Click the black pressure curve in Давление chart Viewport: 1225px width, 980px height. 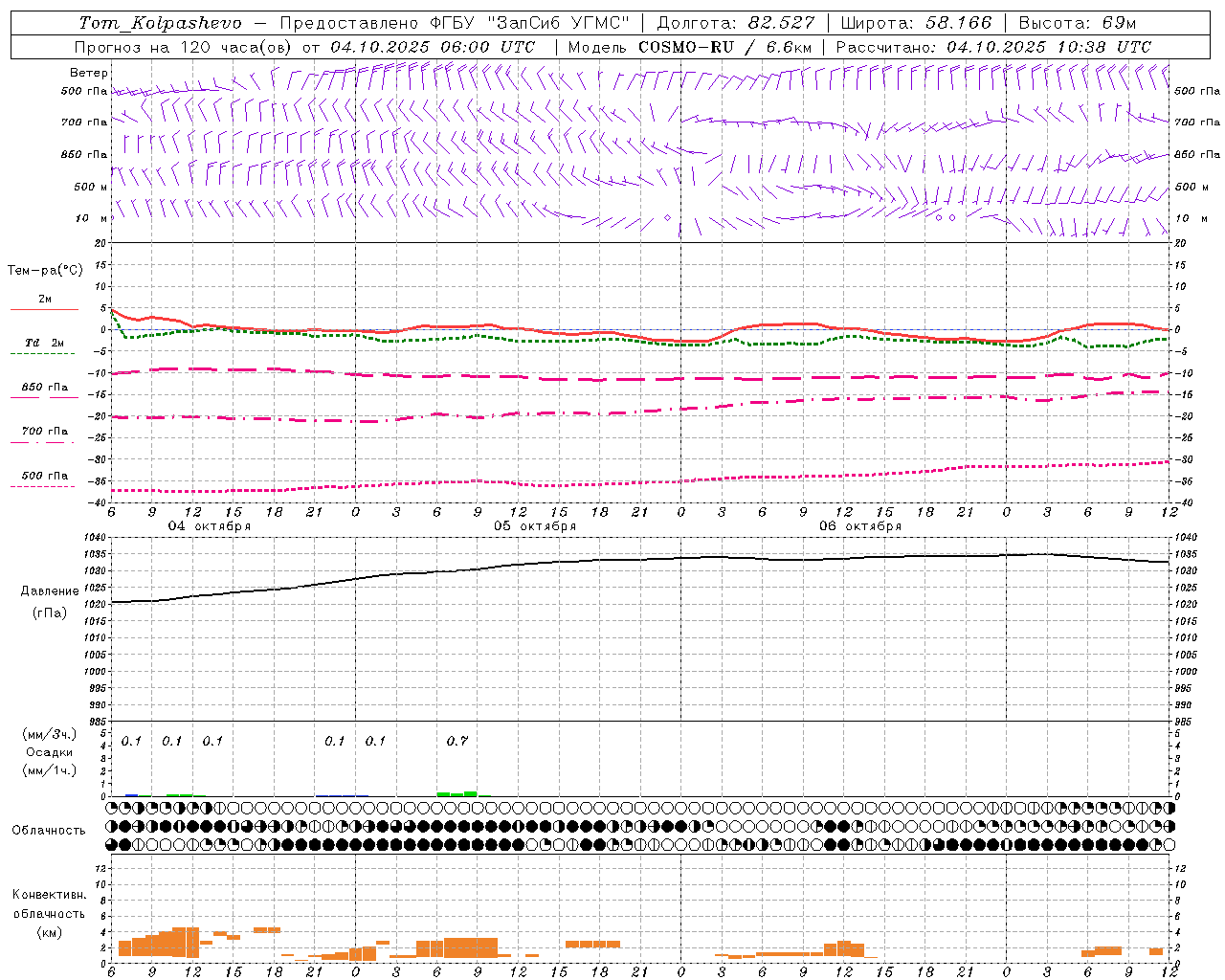[640, 560]
